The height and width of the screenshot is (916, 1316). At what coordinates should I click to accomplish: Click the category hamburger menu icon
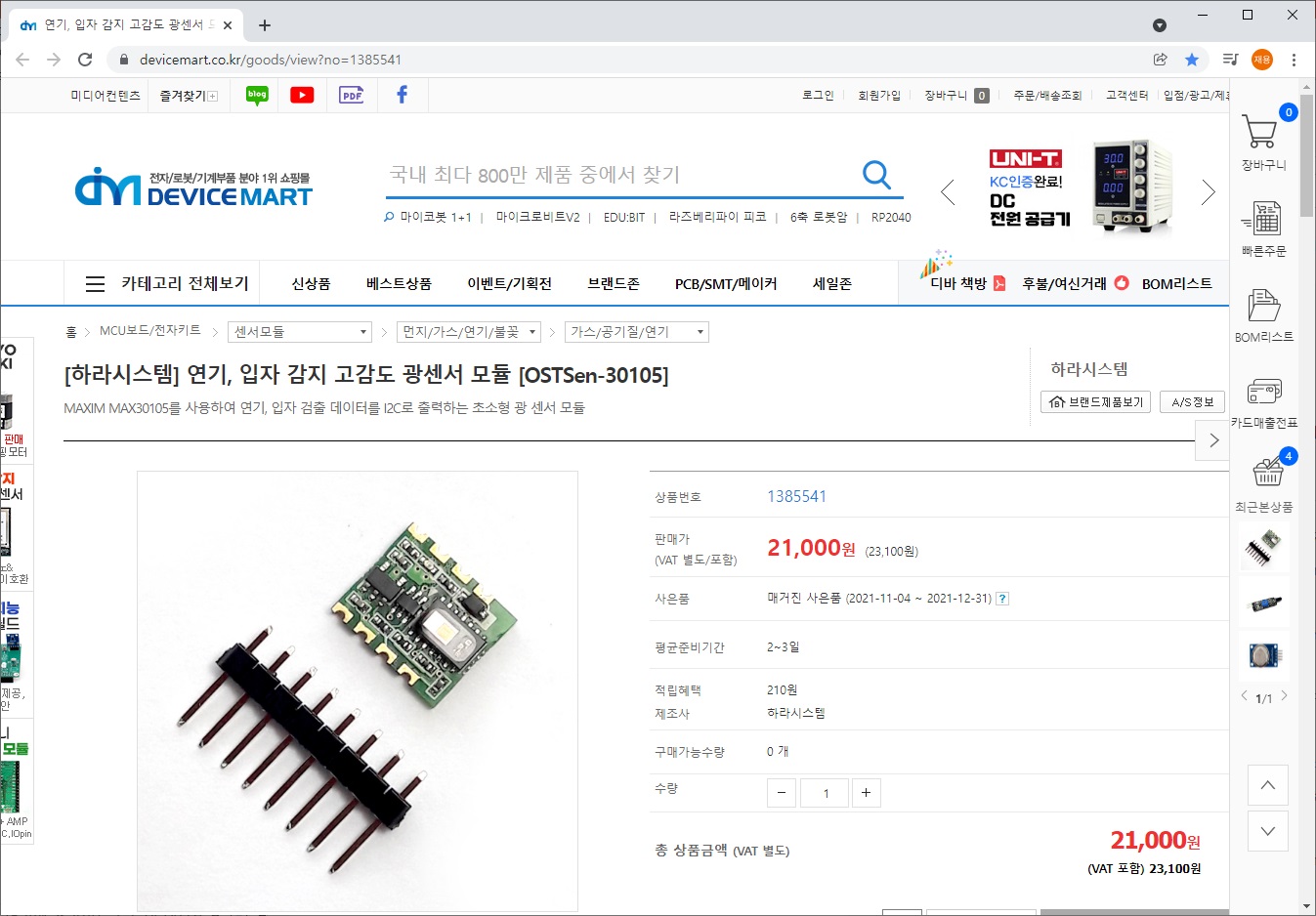pyautogui.click(x=95, y=284)
